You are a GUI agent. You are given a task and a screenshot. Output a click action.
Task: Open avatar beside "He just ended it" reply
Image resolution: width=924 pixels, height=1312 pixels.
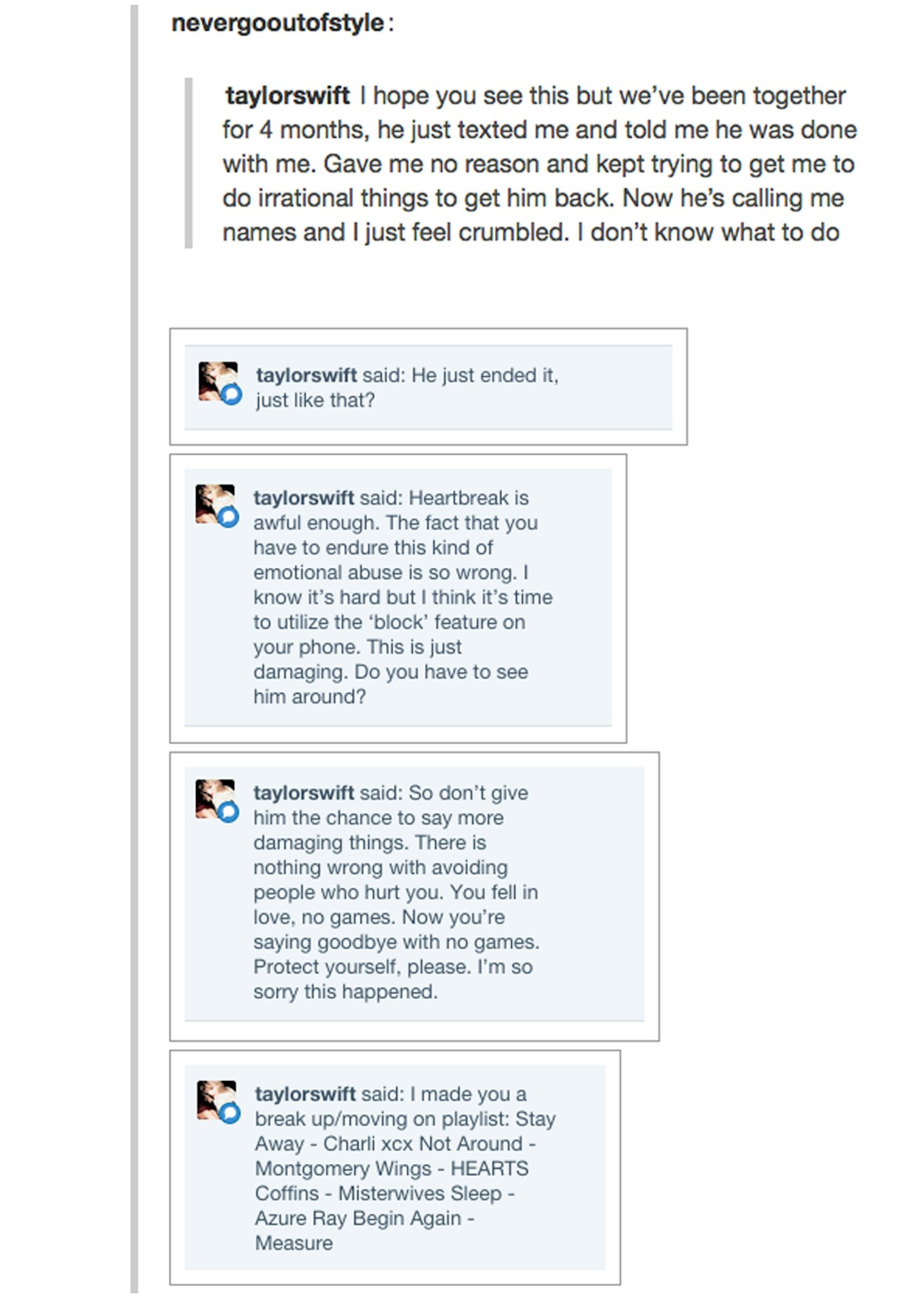[x=218, y=381]
